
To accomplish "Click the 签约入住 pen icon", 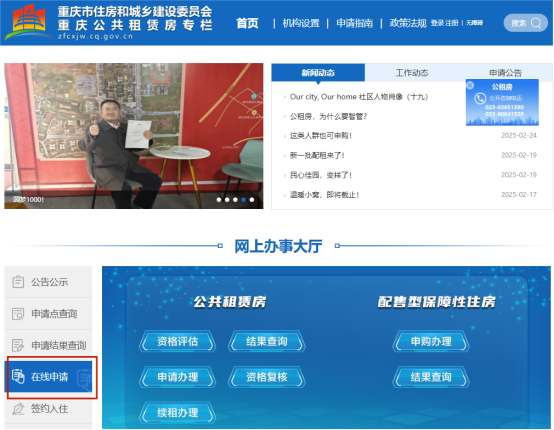I will point(18,408).
